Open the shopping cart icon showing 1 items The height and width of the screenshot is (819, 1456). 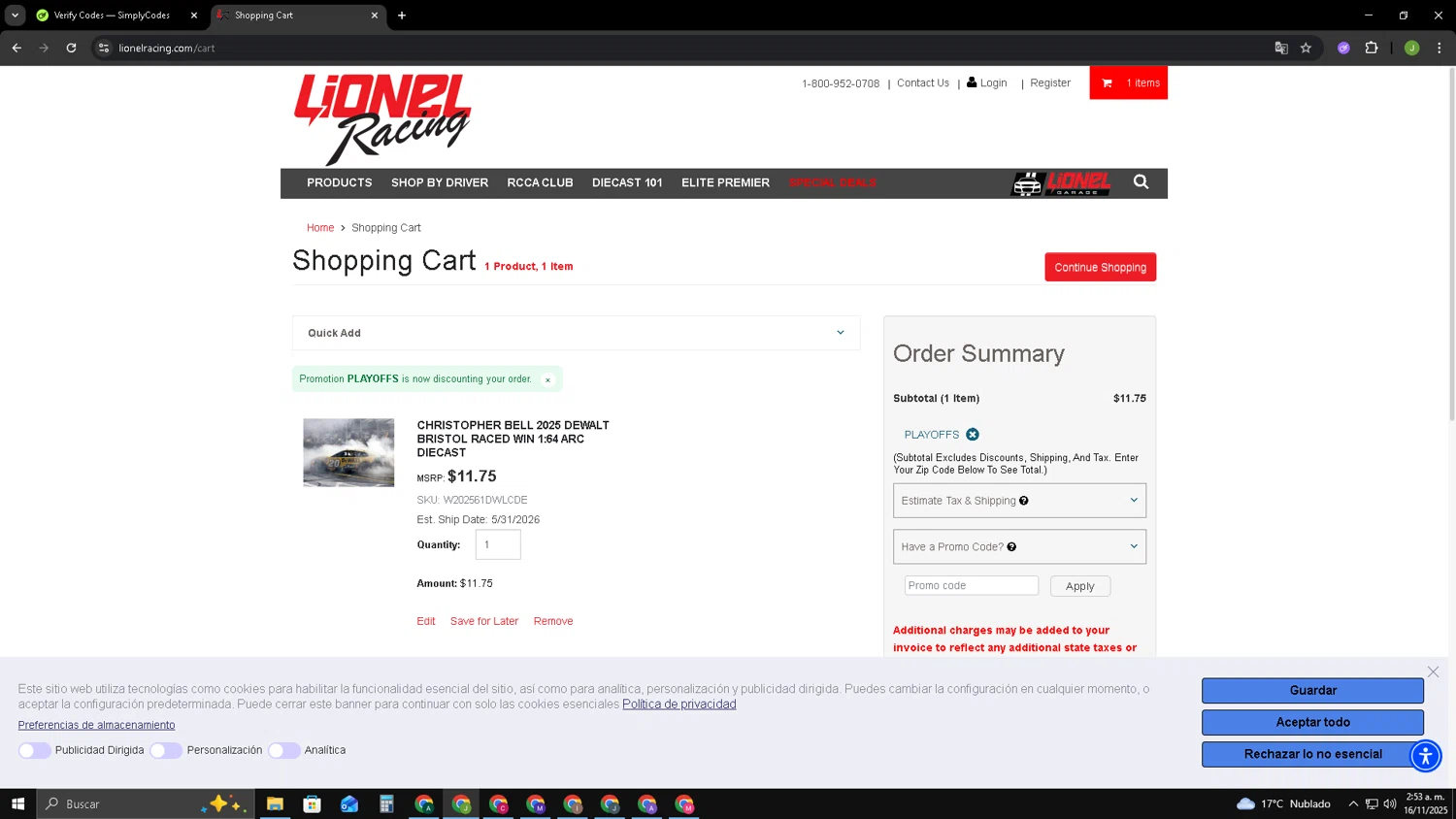[1128, 82]
